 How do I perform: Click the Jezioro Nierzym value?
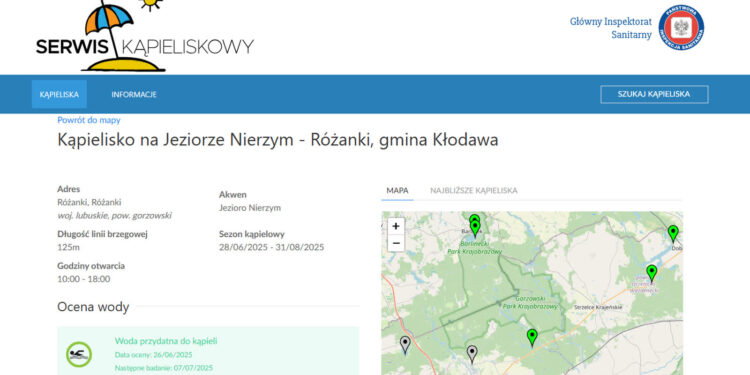pyautogui.click(x=250, y=208)
